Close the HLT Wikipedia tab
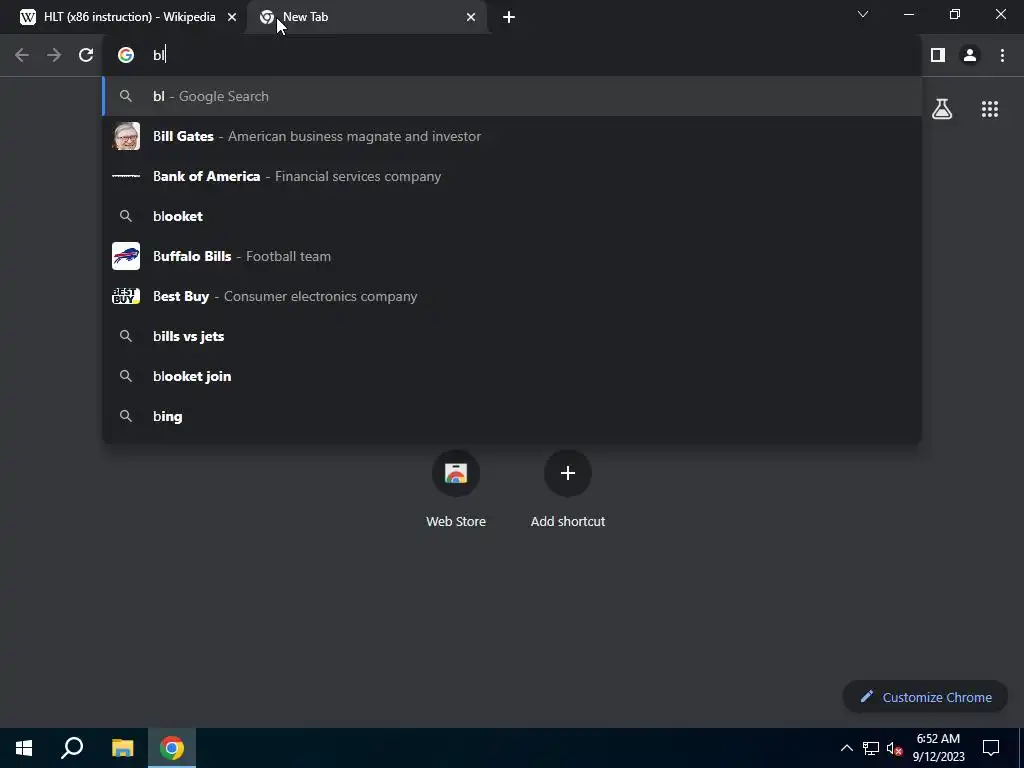Screen dimensions: 1024x768 232,17
